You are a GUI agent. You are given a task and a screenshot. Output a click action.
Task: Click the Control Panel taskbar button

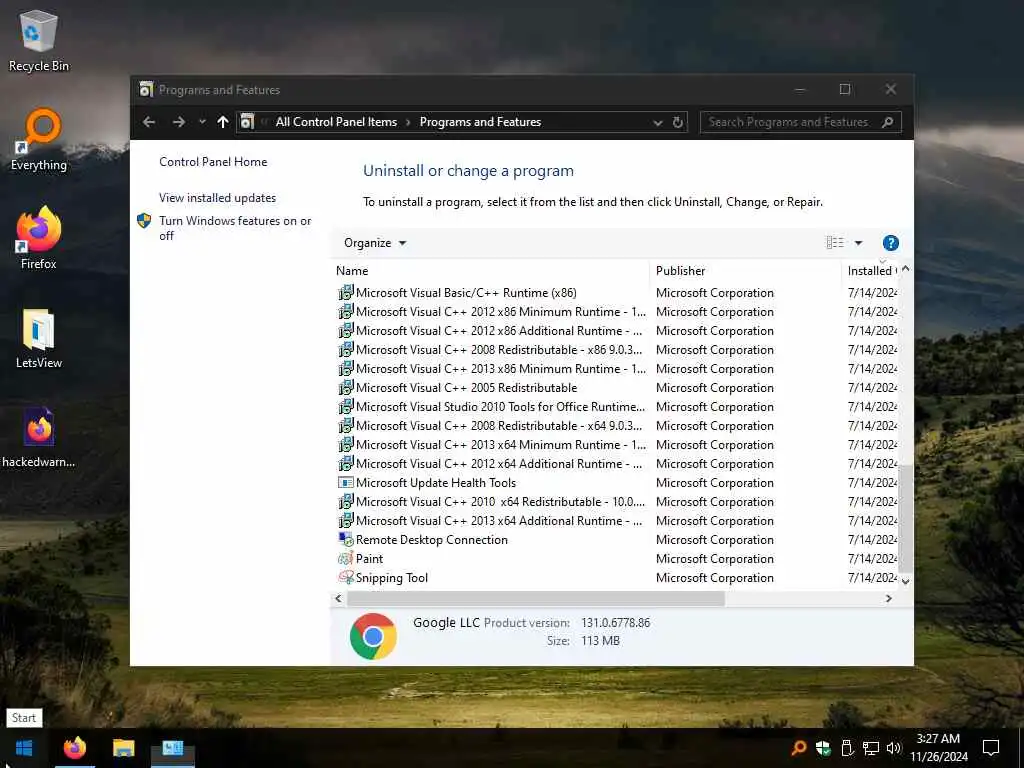point(173,748)
